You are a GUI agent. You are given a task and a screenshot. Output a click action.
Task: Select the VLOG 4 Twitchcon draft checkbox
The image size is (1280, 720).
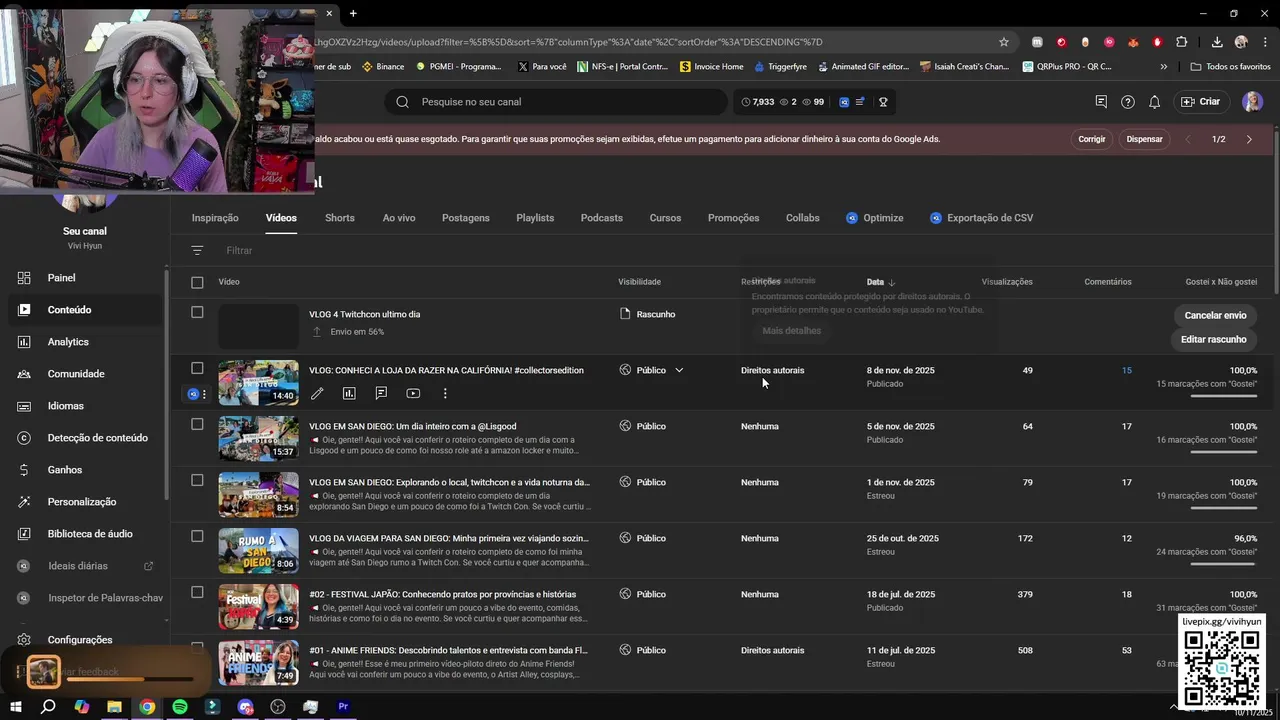197,312
